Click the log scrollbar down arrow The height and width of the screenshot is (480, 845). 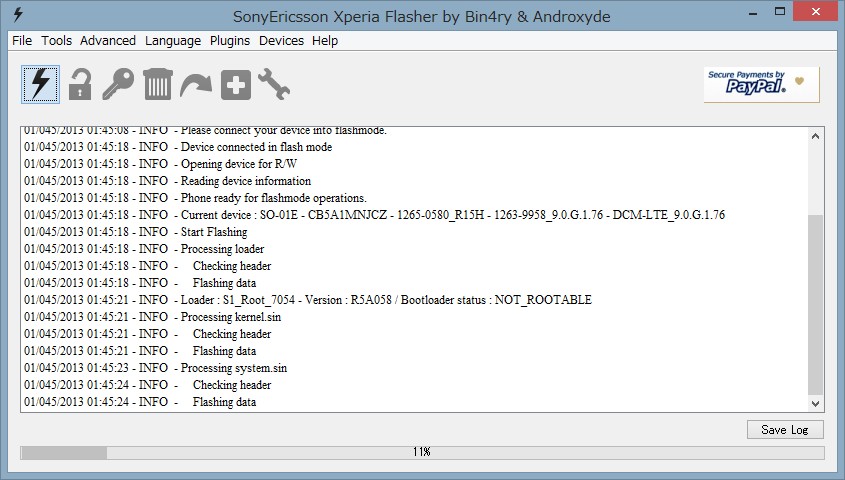coord(816,403)
